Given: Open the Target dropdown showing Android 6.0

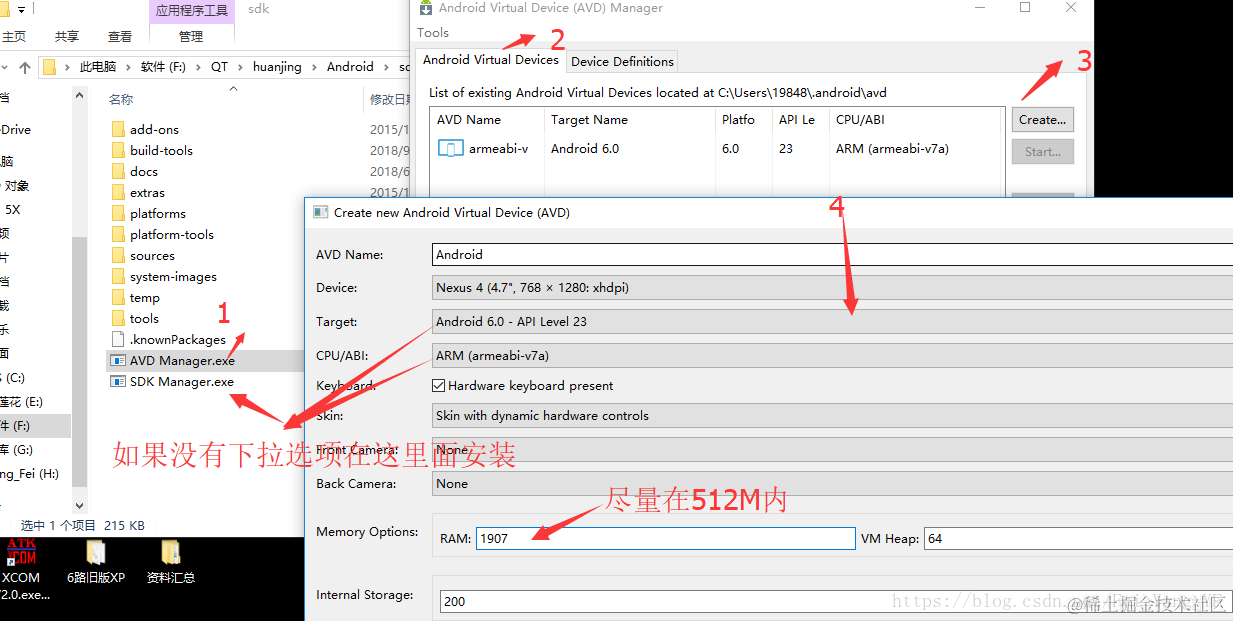Looking at the screenshot, I should pos(832,321).
